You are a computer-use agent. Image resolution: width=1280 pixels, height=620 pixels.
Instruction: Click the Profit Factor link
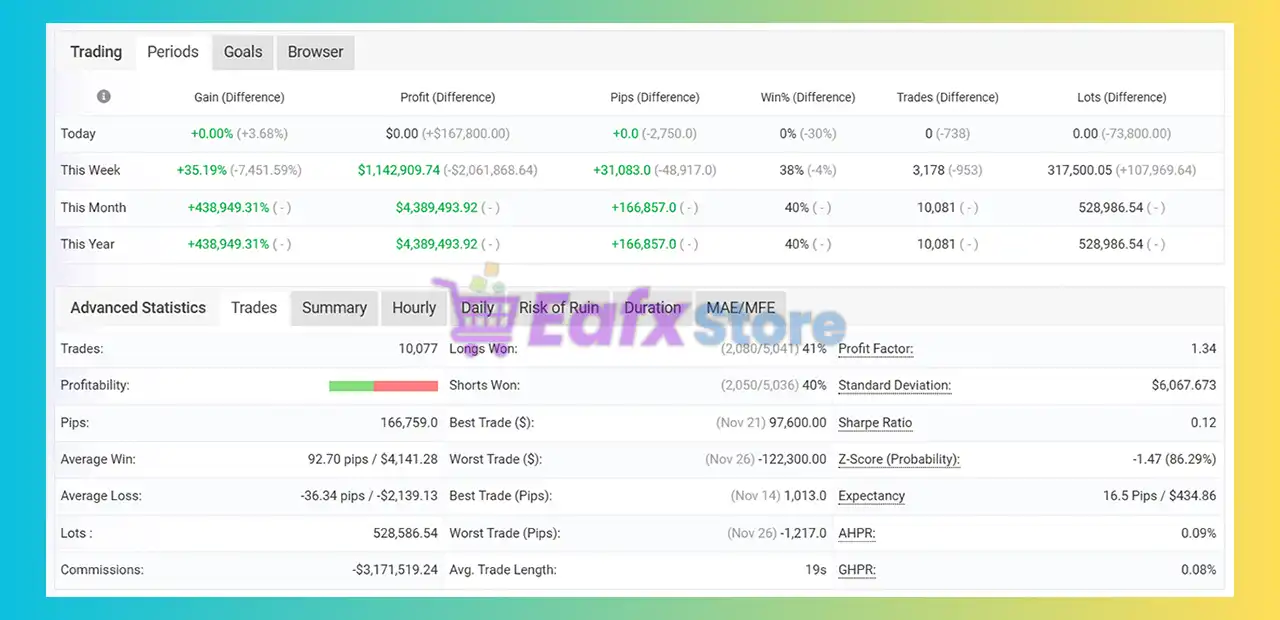(x=875, y=349)
